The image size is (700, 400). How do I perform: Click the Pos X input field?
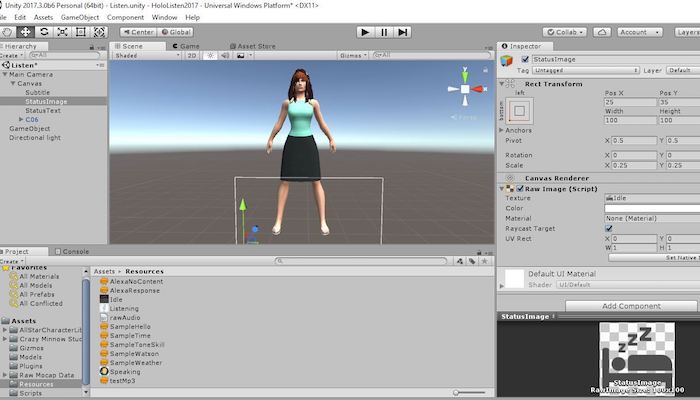click(x=630, y=102)
